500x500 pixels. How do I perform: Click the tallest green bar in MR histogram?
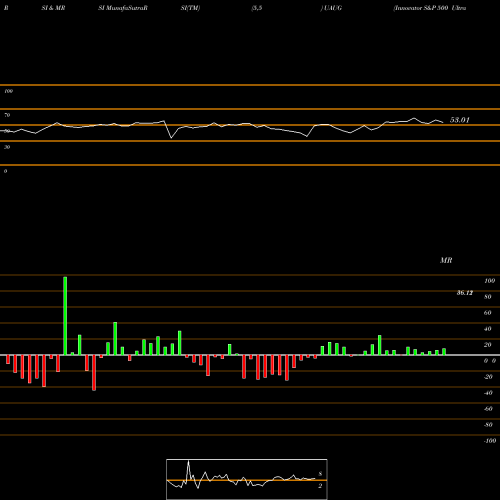(65, 316)
